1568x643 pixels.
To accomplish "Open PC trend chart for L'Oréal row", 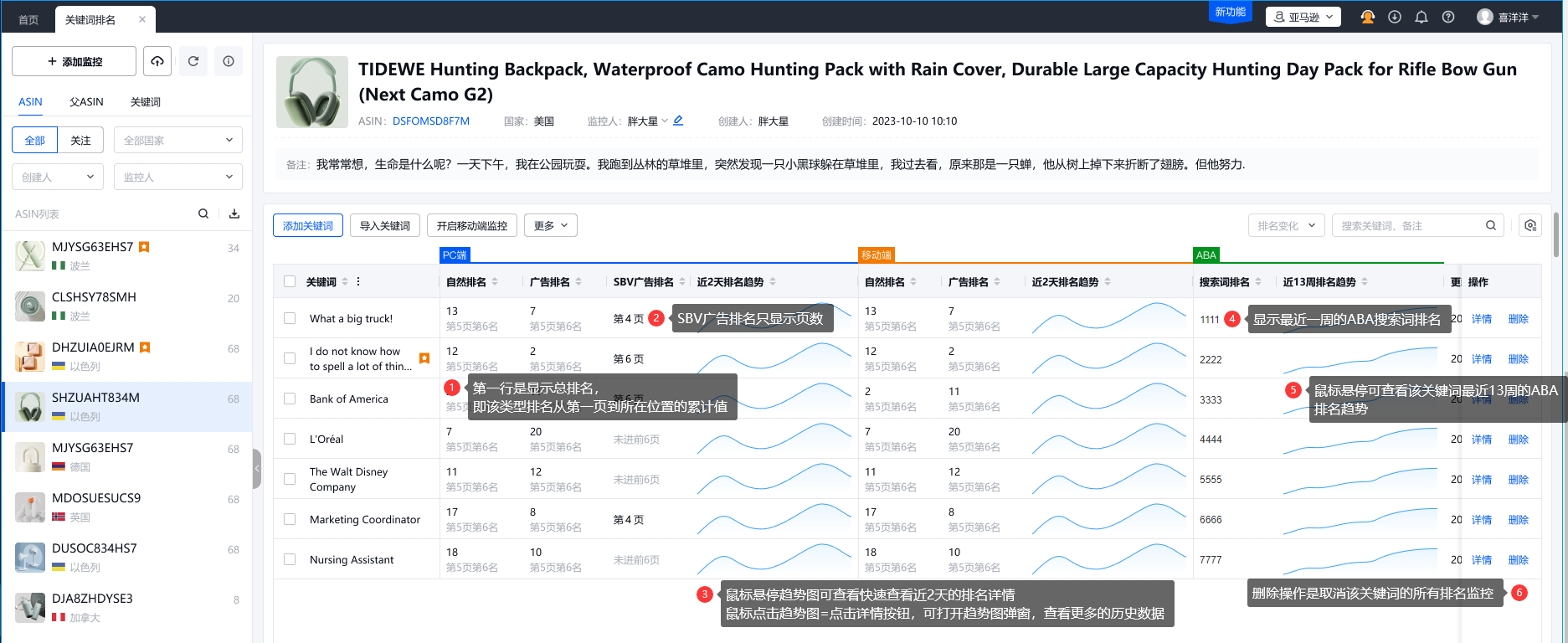I will tap(774, 439).
